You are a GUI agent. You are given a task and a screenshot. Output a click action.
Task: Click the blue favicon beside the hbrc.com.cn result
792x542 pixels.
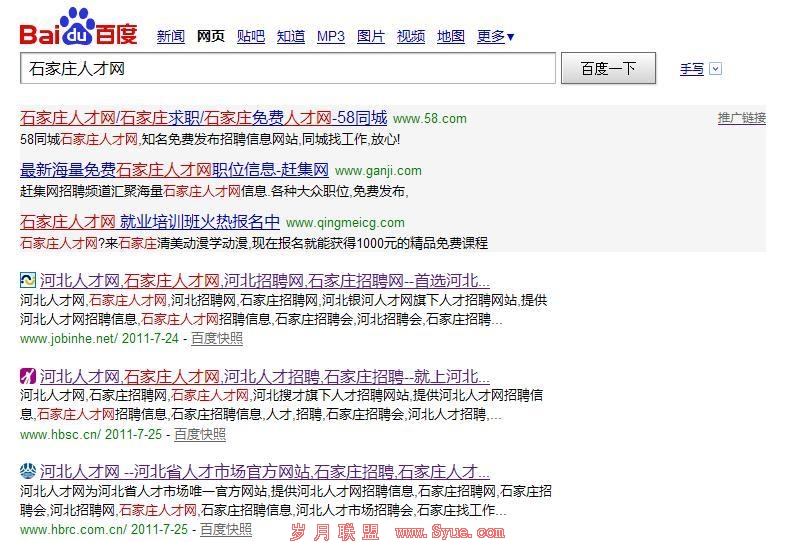pos(28,471)
